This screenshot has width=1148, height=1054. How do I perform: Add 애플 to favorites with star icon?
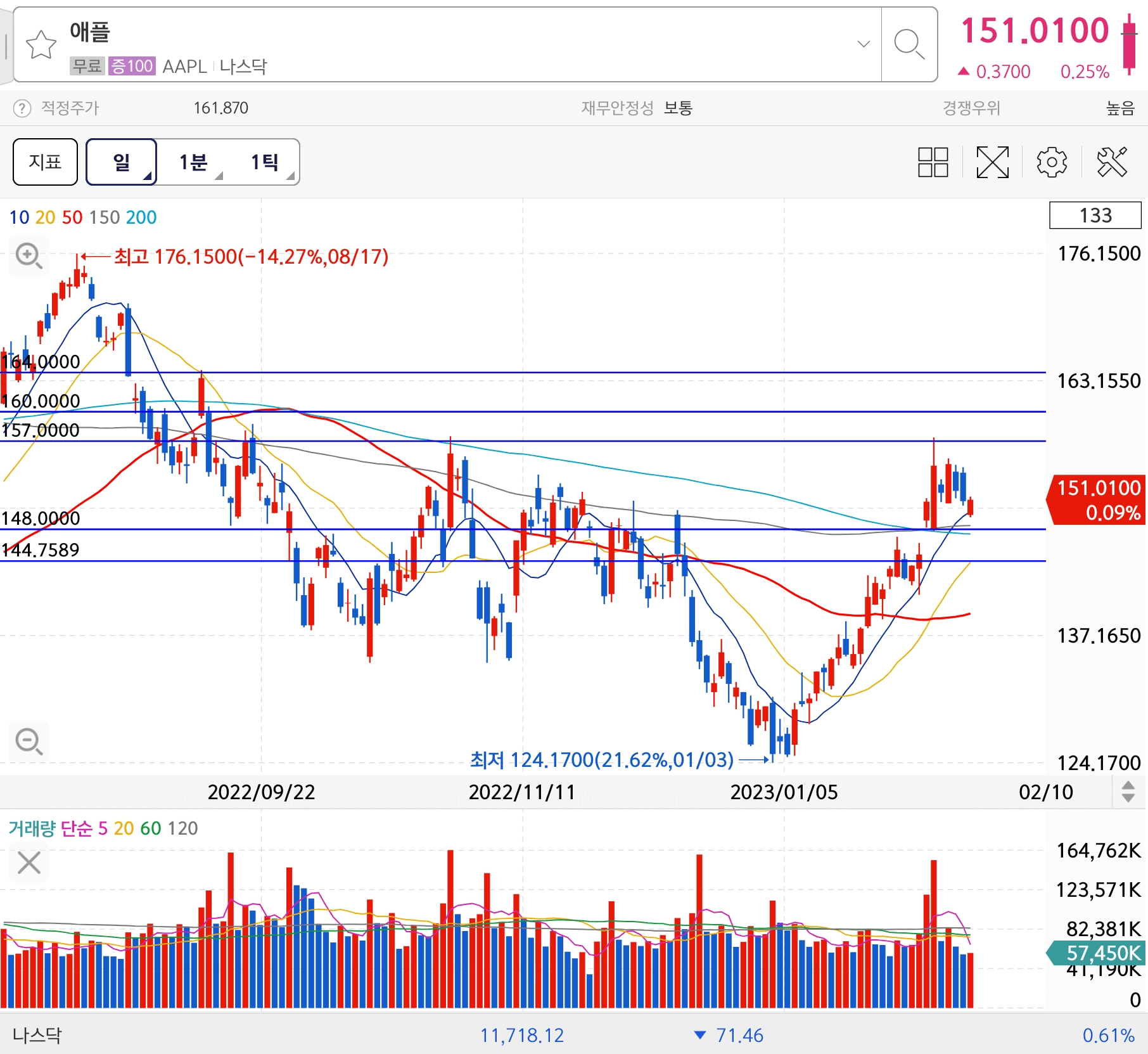41,44
